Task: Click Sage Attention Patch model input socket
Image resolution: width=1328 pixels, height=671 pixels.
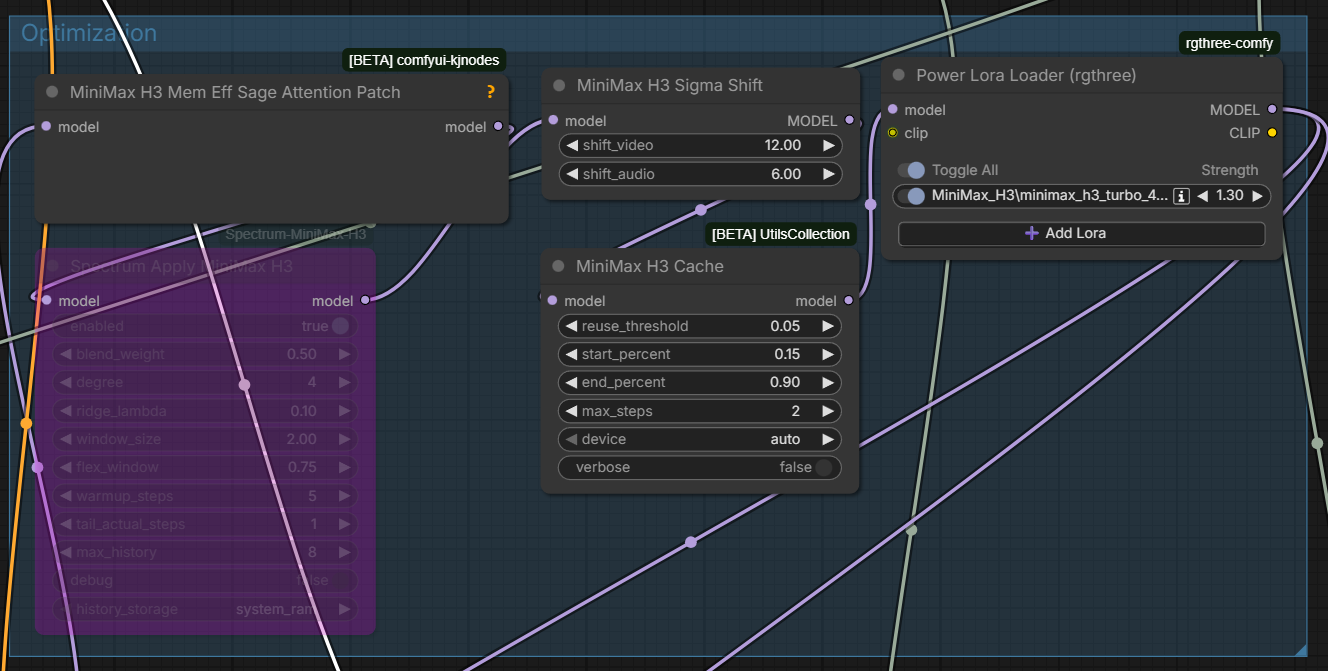Action: tap(46, 127)
